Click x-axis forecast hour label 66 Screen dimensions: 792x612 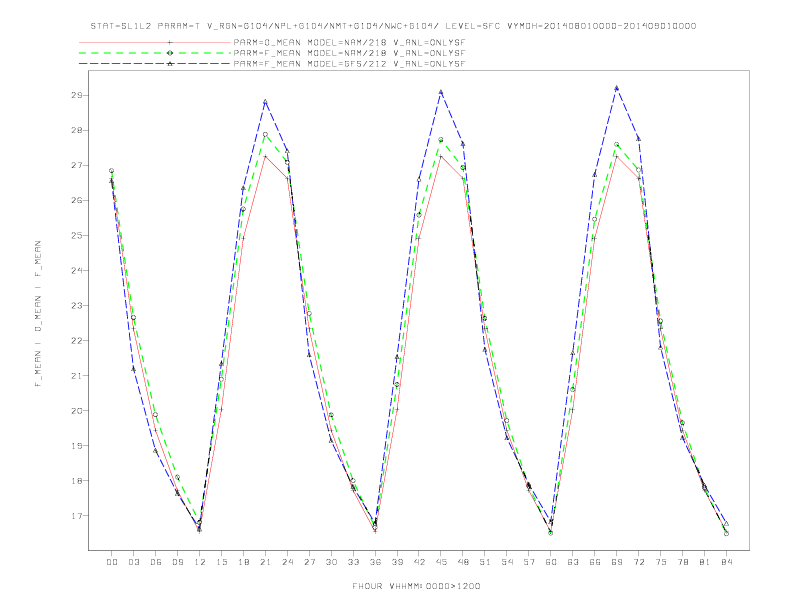point(595,562)
